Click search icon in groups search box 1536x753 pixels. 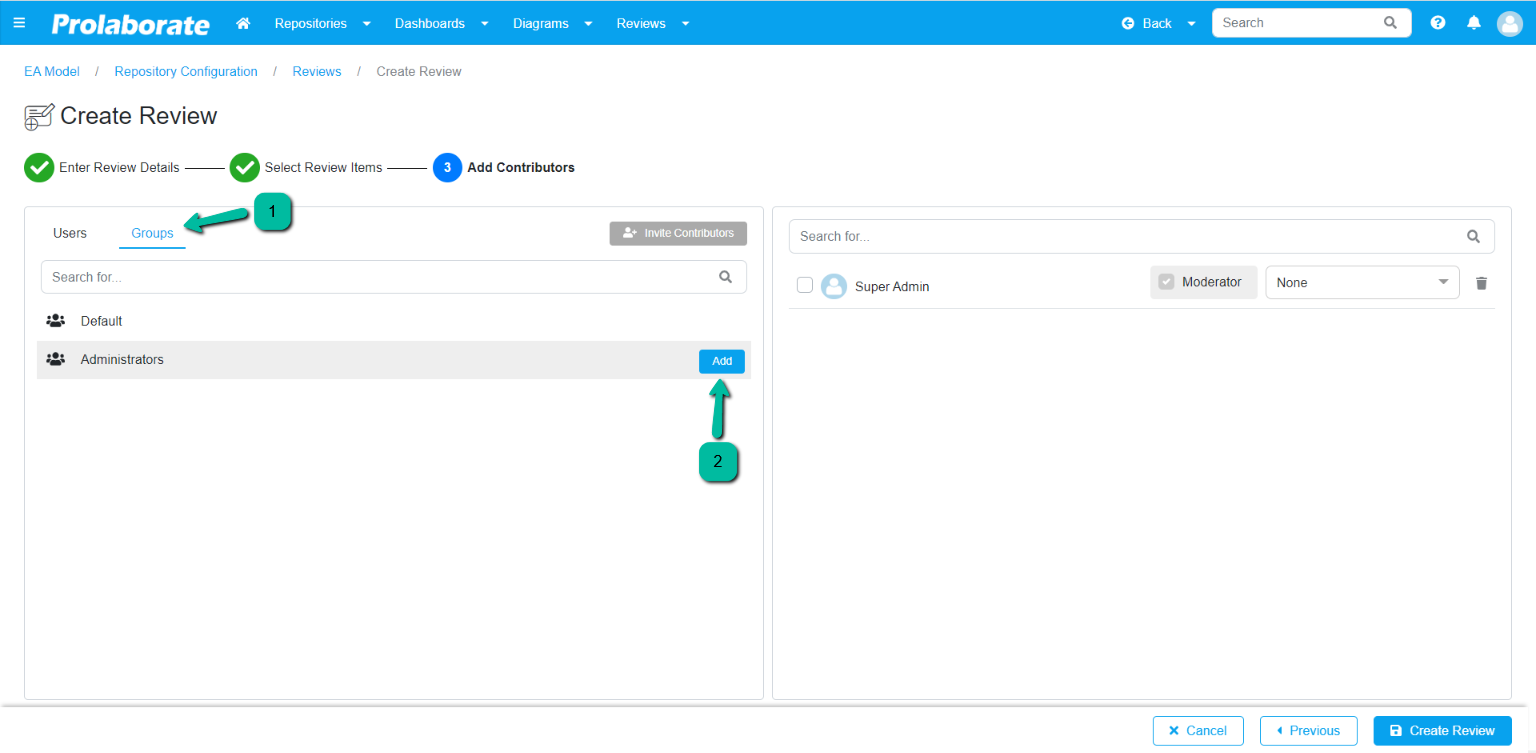point(726,277)
